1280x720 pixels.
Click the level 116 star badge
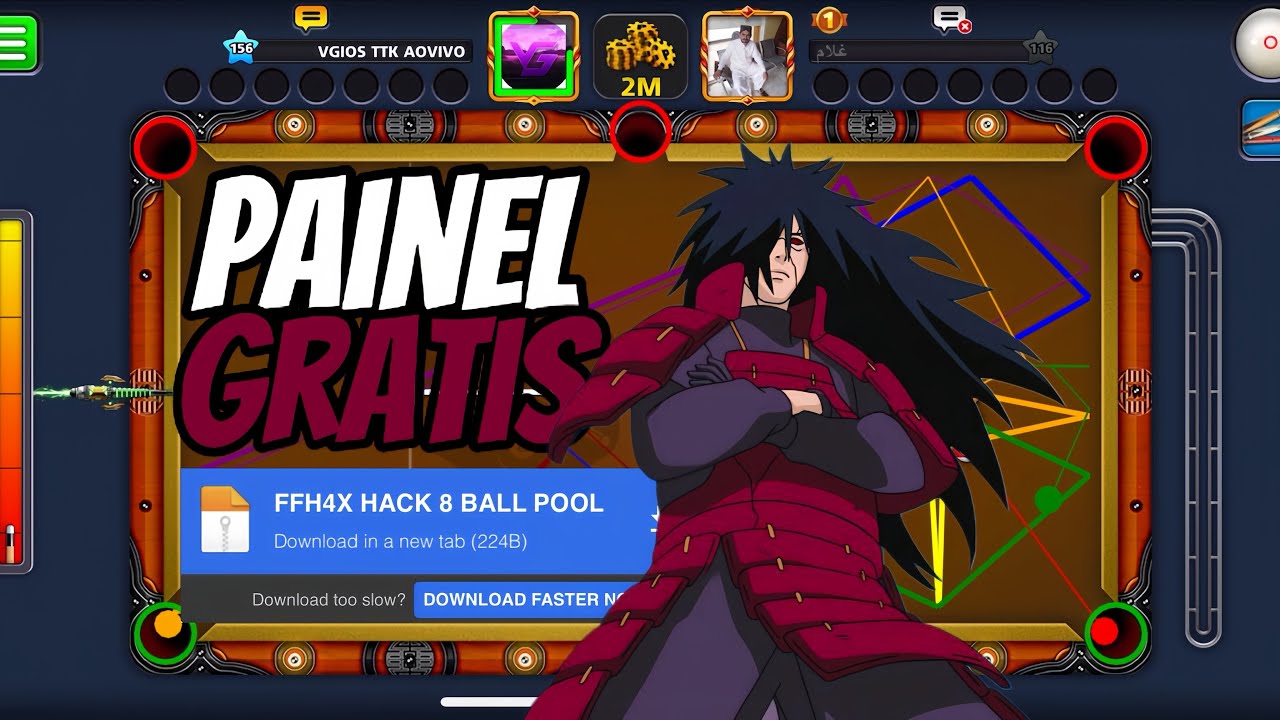[1040, 48]
